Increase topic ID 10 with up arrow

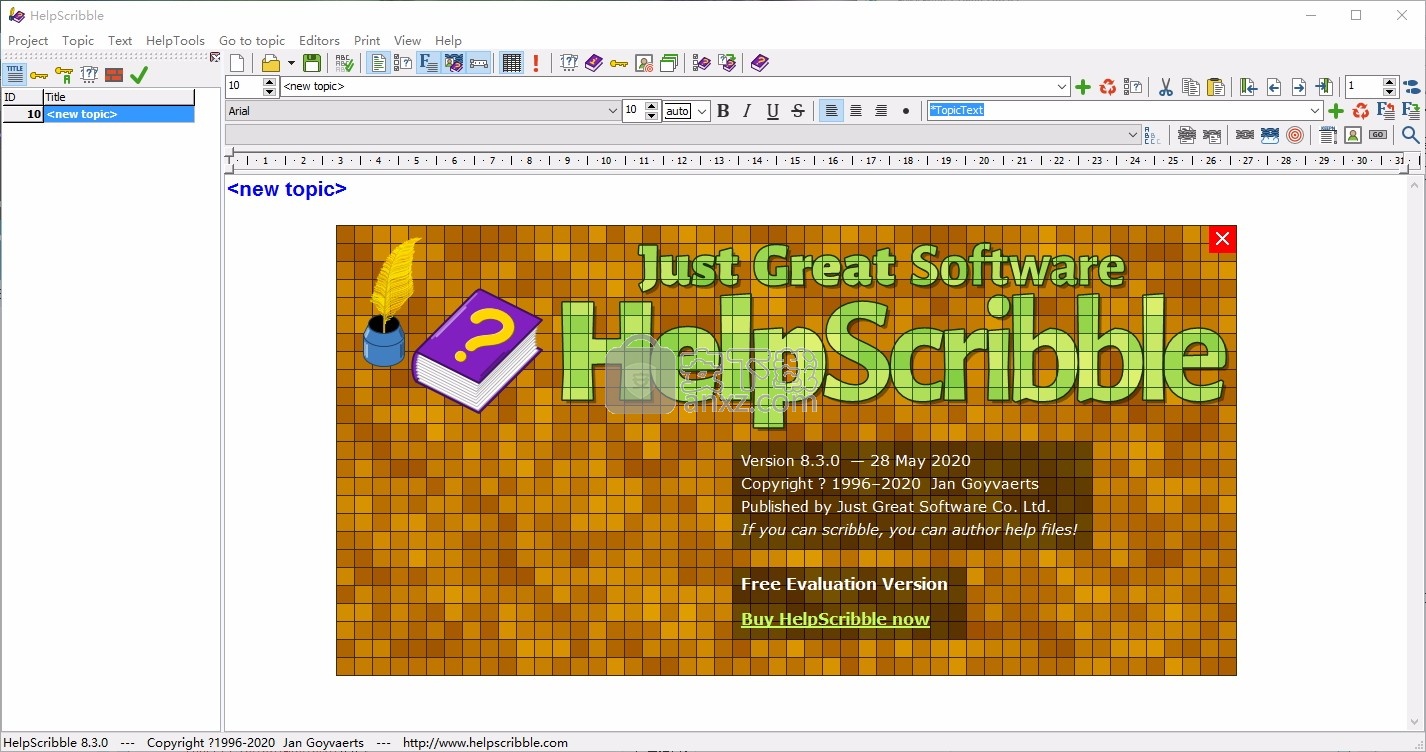pos(269,82)
